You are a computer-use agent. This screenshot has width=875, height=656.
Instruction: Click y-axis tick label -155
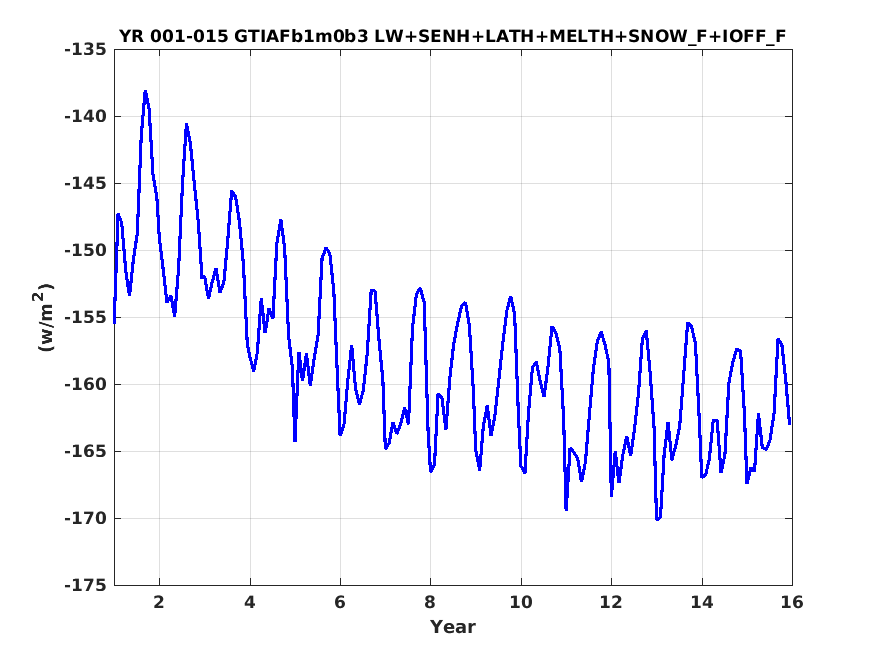(x=85, y=317)
